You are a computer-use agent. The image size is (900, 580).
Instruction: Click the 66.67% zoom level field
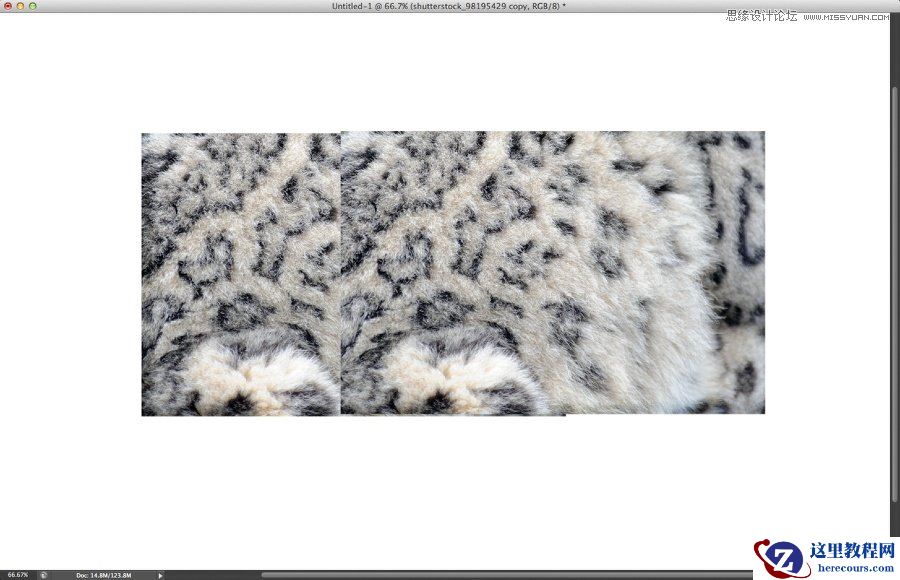(18, 575)
